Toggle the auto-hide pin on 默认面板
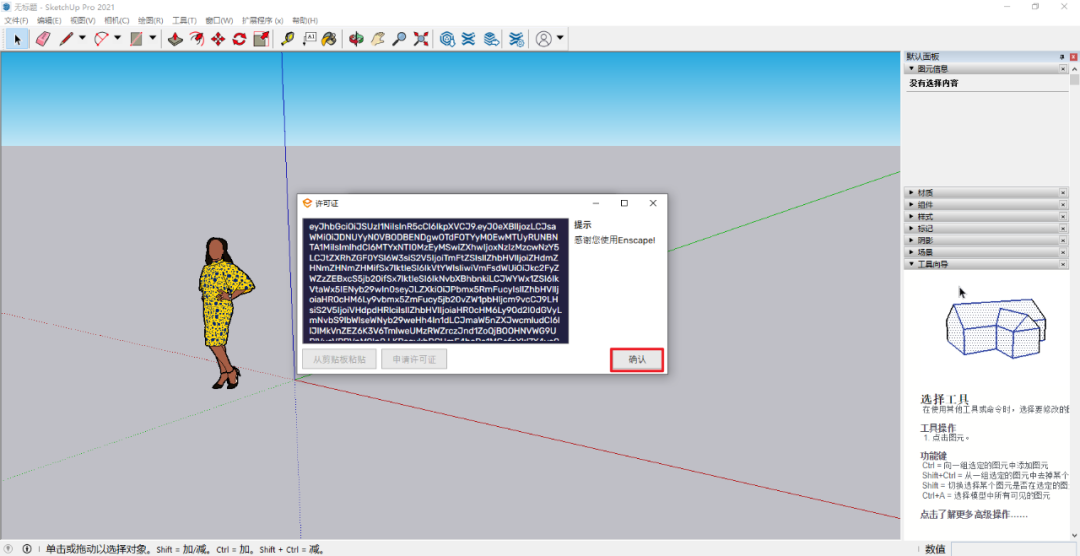This screenshot has height=556, width=1080. 1063,57
